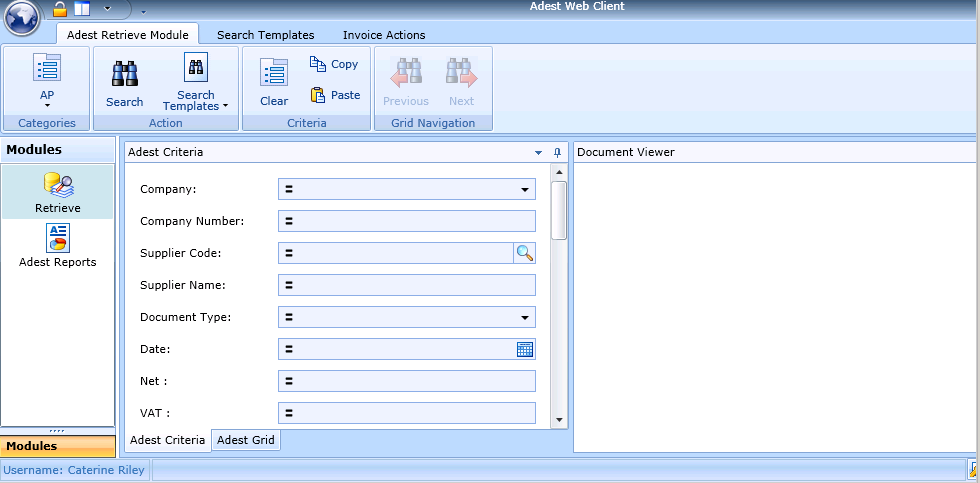Click the Username: Caterine Riley status text

click(74, 470)
